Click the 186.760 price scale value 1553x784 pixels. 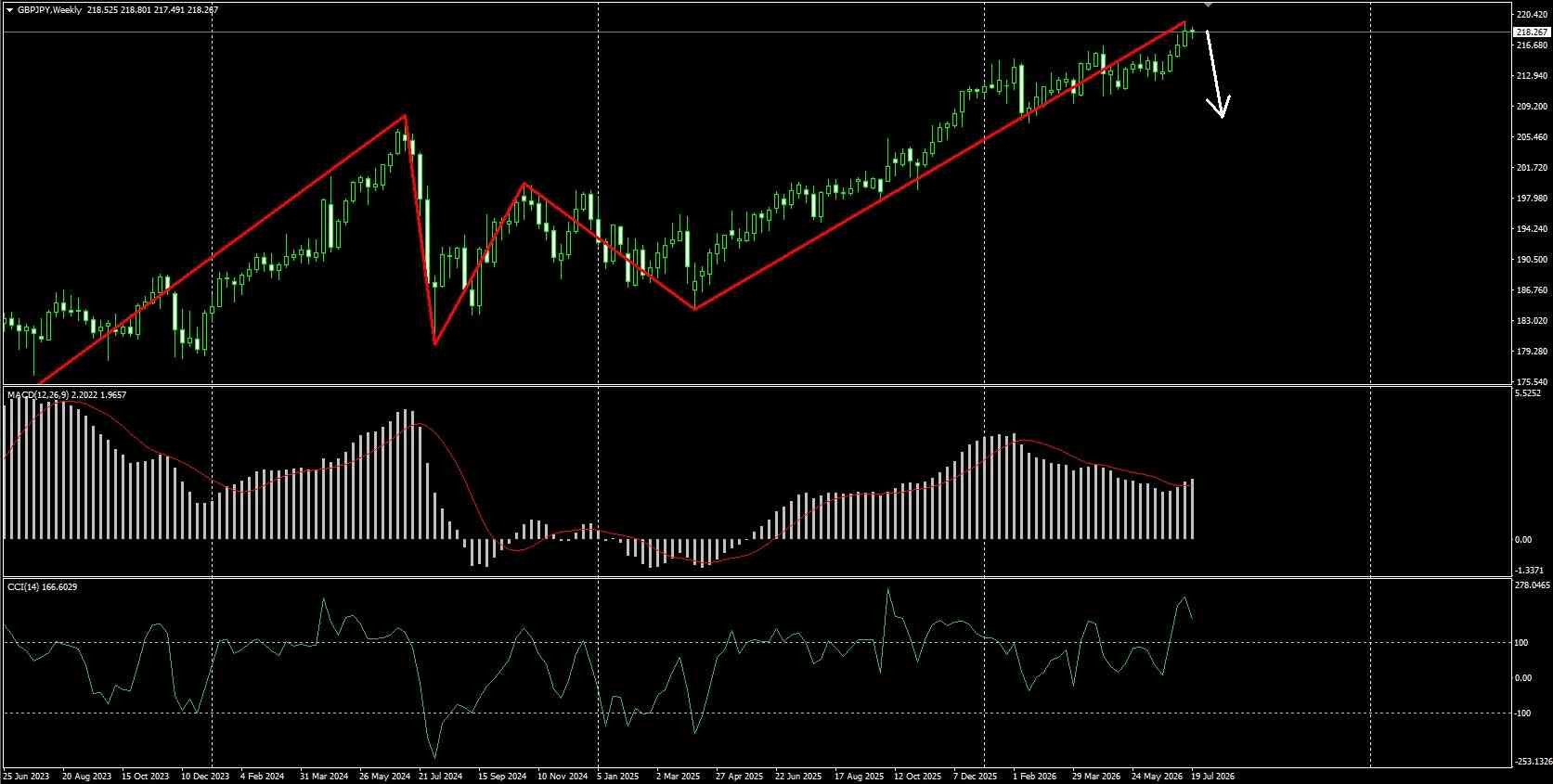pos(1531,290)
